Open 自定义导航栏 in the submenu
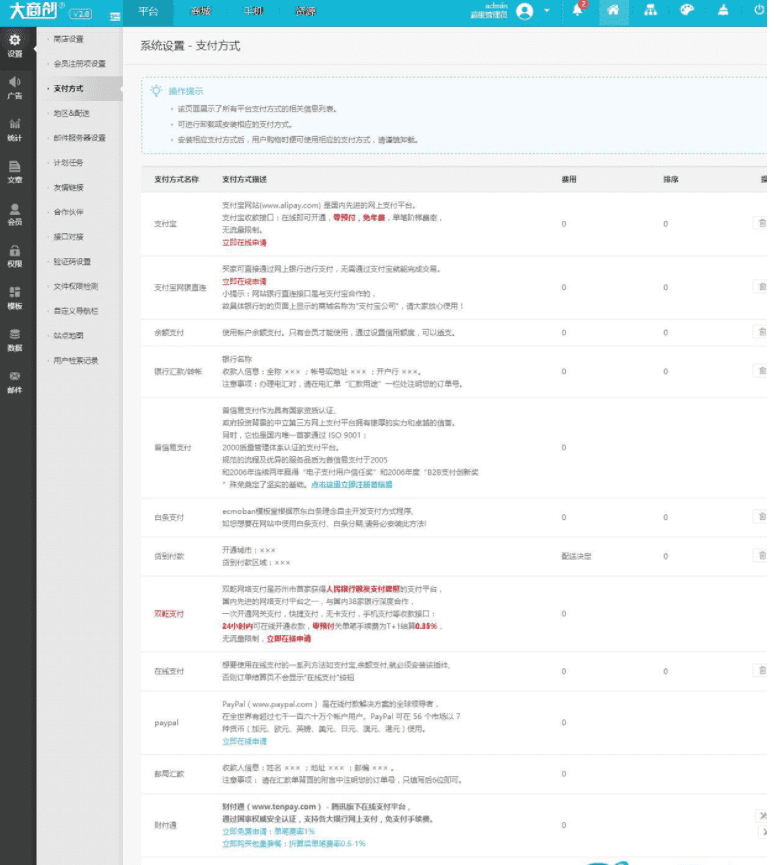The height and width of the screenshot is (865, 774). 76,311
